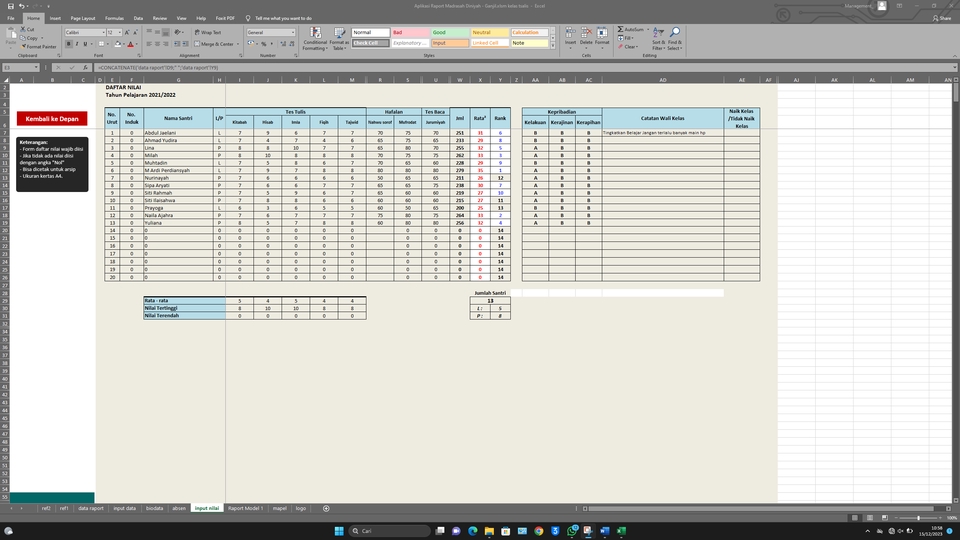Viewport: 960px width, 540px height.
Task: Click the Cut scissors icon
Action: click(23, 29)
